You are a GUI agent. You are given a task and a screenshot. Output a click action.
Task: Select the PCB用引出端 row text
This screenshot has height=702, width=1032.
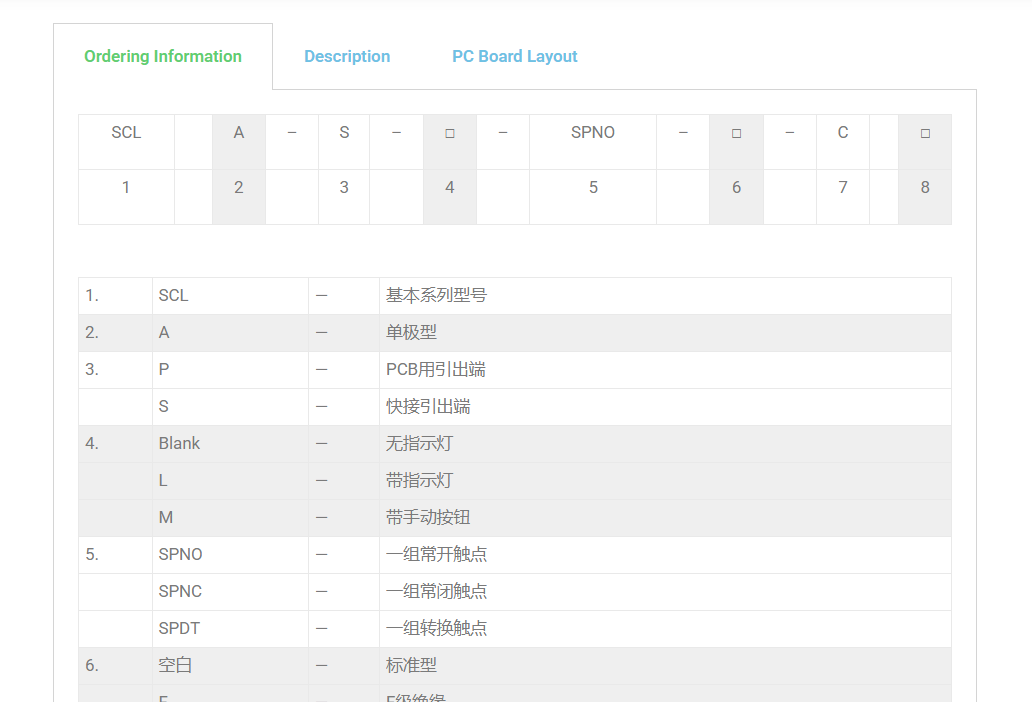435,370
